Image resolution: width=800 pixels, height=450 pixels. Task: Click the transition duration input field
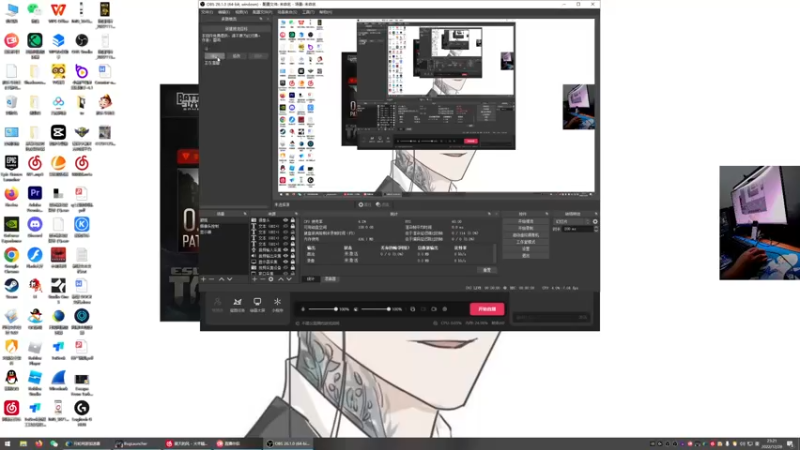click(x=578, y=229)
